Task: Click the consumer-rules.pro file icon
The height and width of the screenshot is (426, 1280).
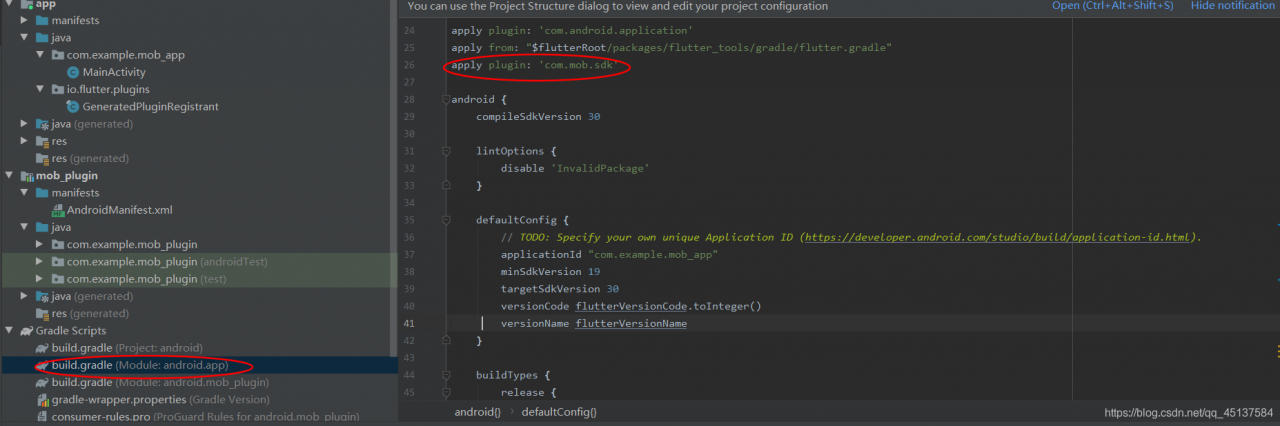Action: tap(41, 416)
